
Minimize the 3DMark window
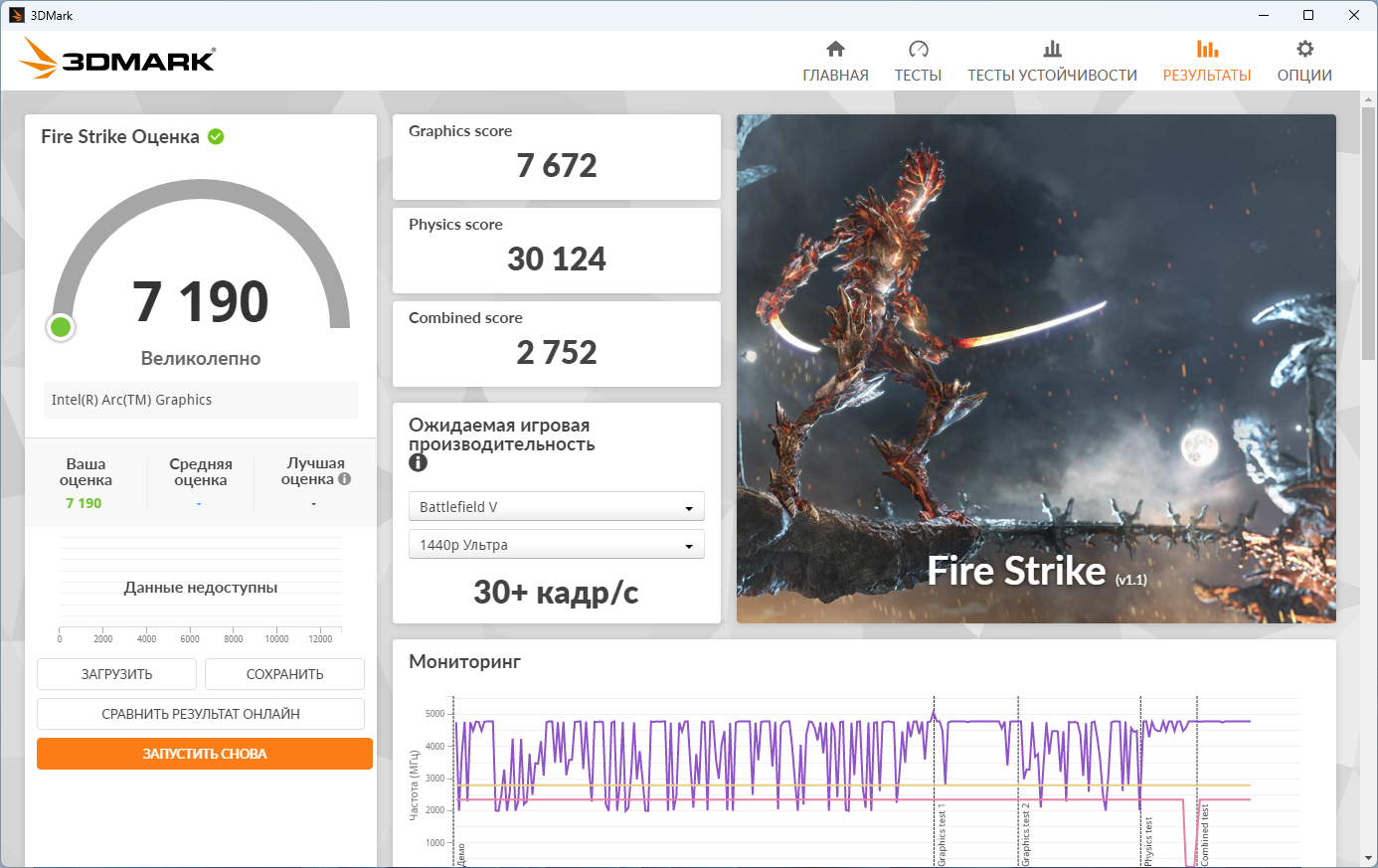1264,15
